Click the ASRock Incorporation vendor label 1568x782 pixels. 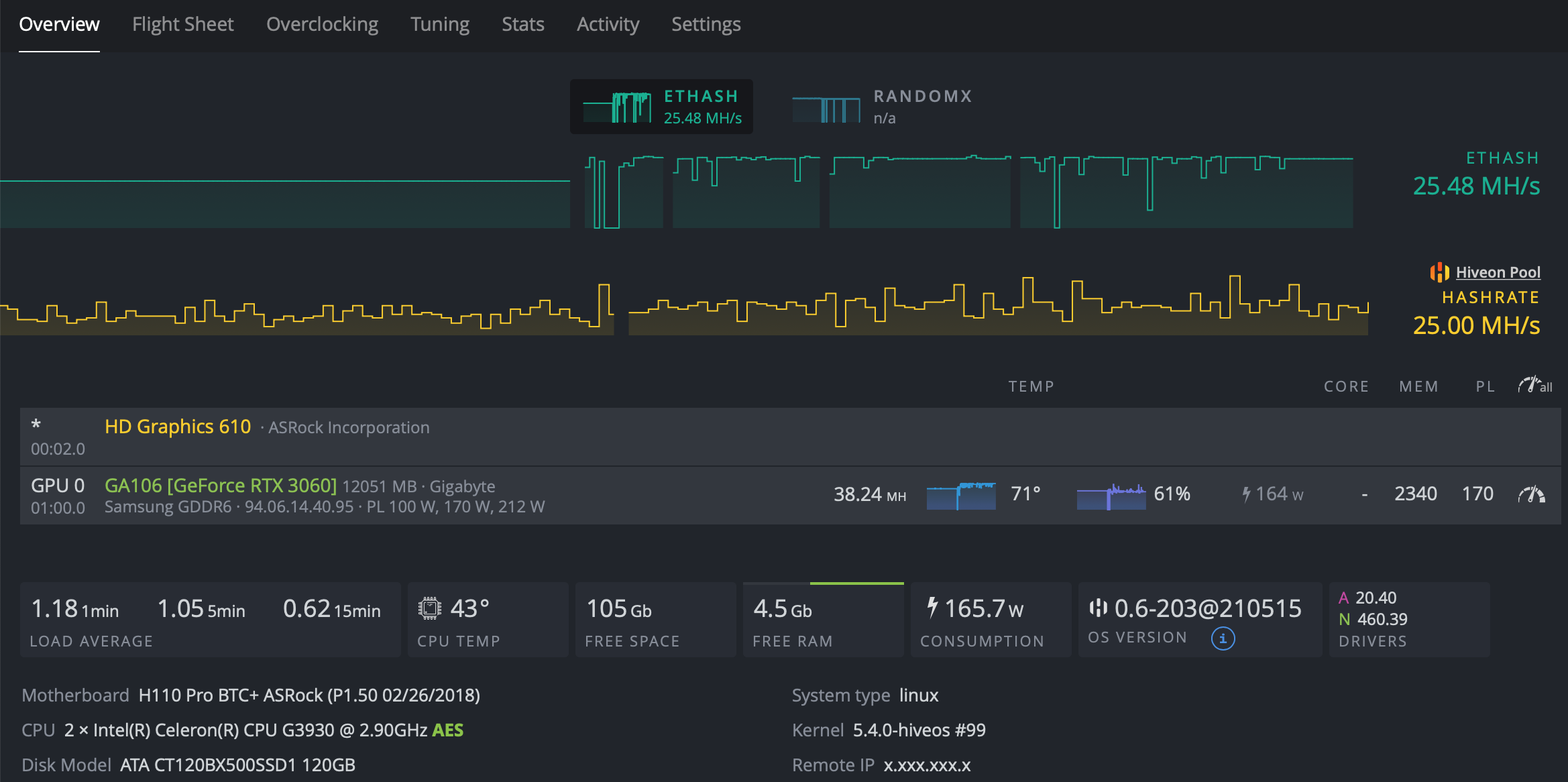(x=349, y=428)
